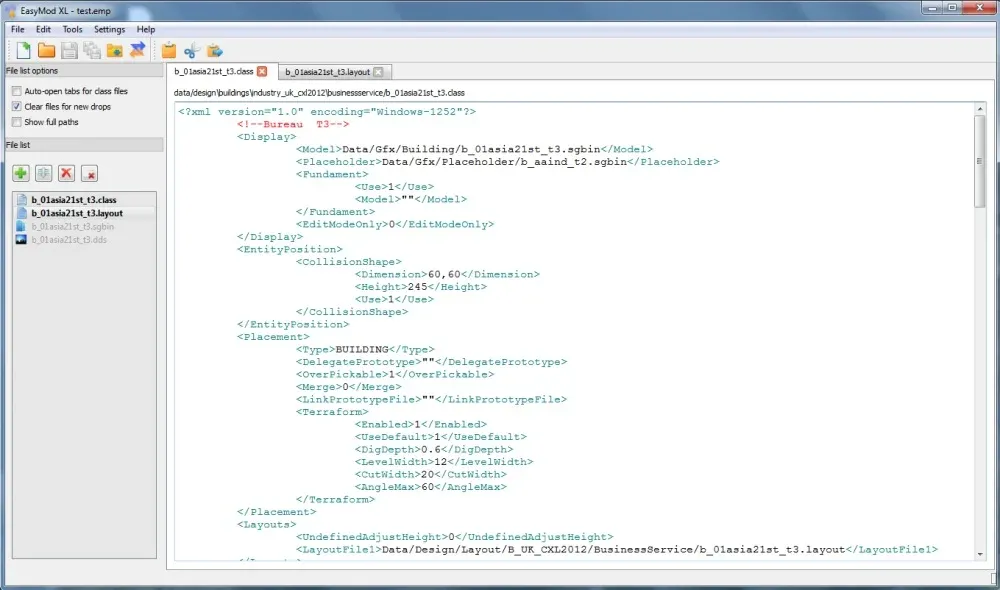Toggle the Show full paths checkbox
Image resolution: width=1000 pixels, height=590 pixels.
coord(16,122)
